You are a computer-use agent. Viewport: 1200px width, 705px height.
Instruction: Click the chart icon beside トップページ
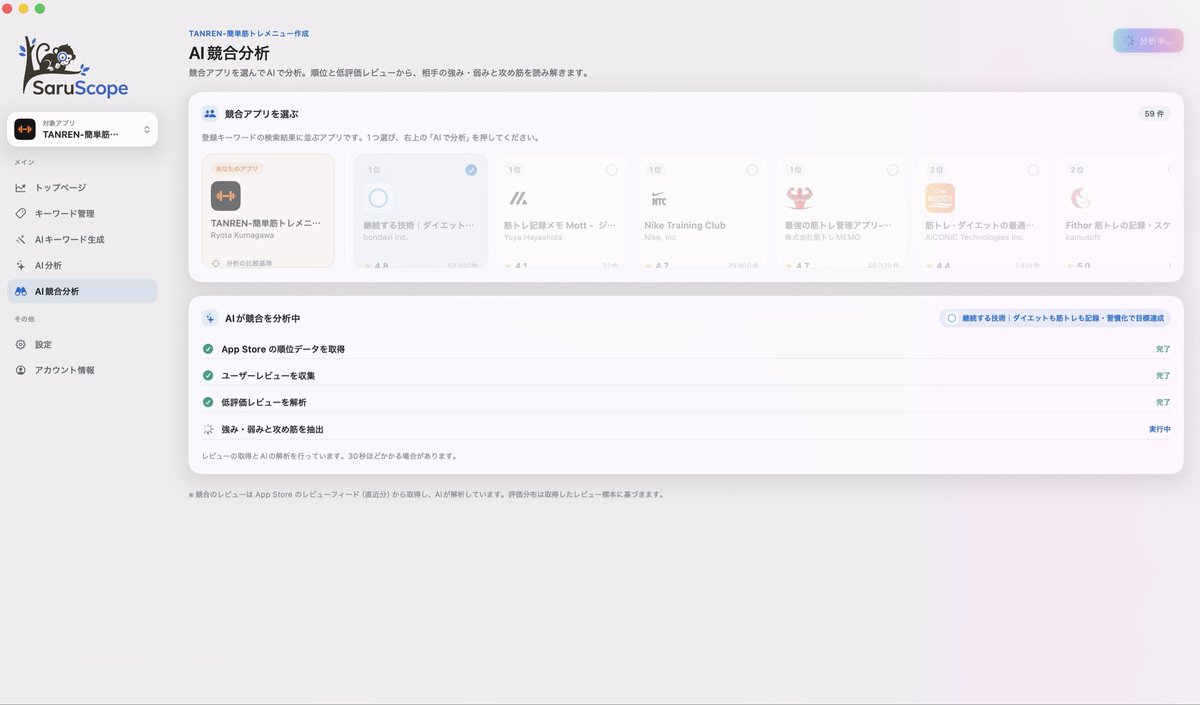click(21, 187)
